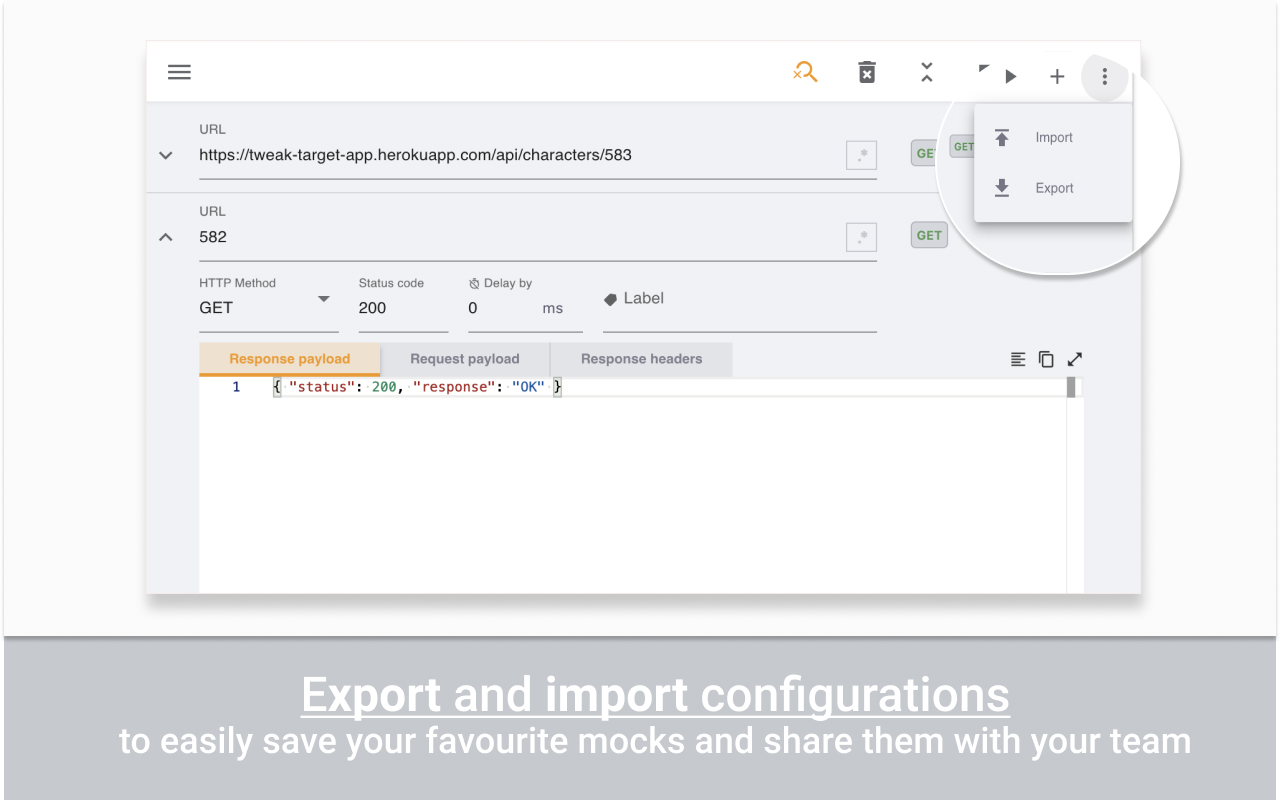
Task: Run the mocks using the play icon
Action: point(1010,75)
